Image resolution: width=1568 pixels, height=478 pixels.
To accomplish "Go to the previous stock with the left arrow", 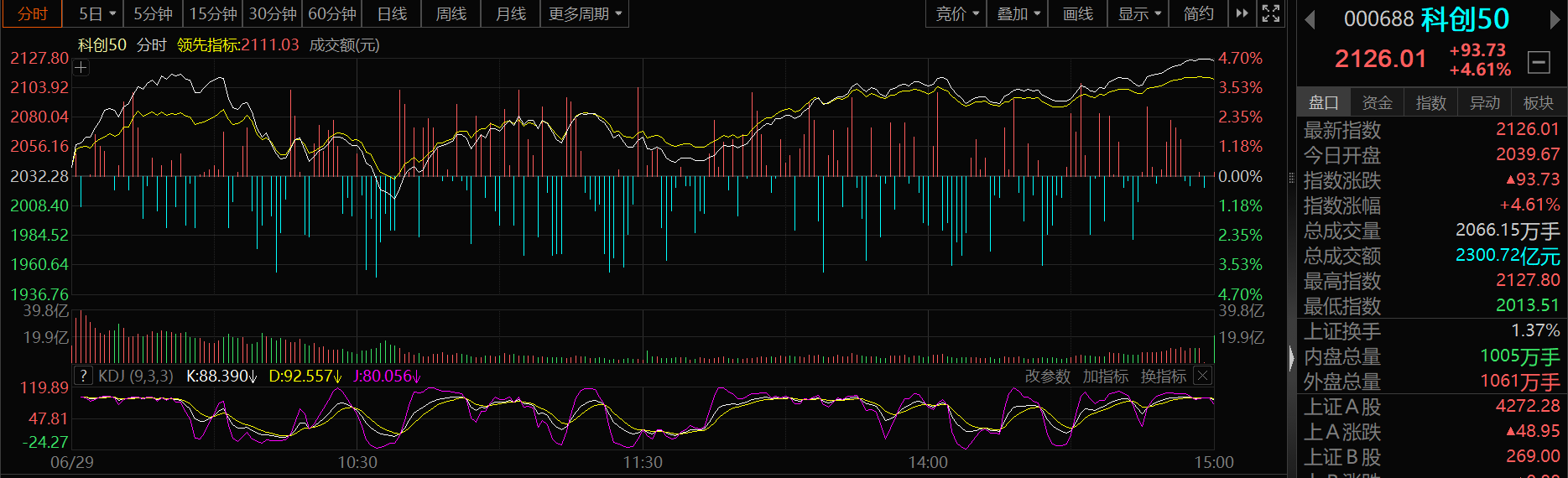I will (x=1310, y=18).
